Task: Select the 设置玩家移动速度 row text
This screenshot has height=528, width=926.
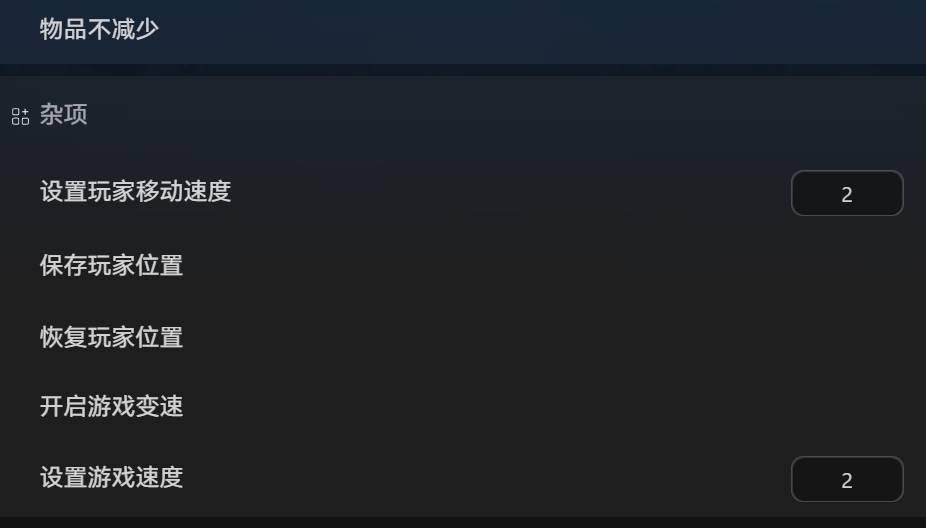Action: click(x=135, y=192)
